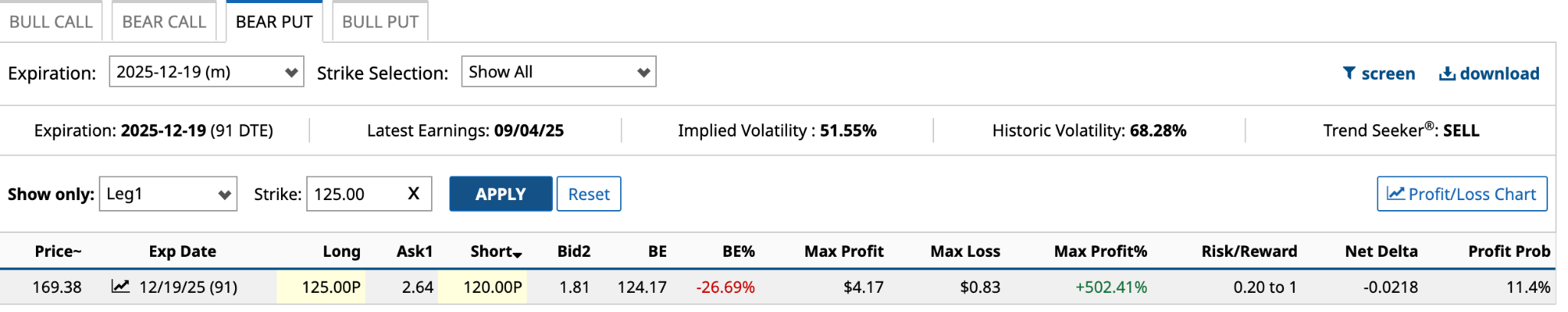Select the BULL PUT tab

(x=380, y=22)
